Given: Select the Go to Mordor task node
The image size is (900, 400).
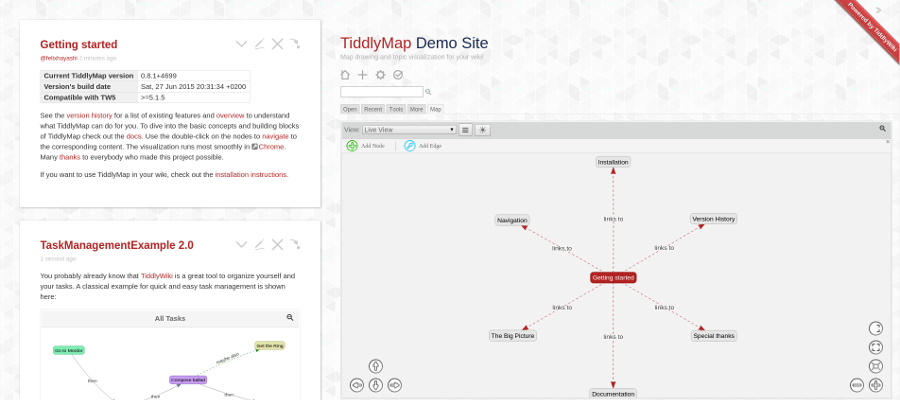Looking at the screenshot, I should [x=69, y=350].
